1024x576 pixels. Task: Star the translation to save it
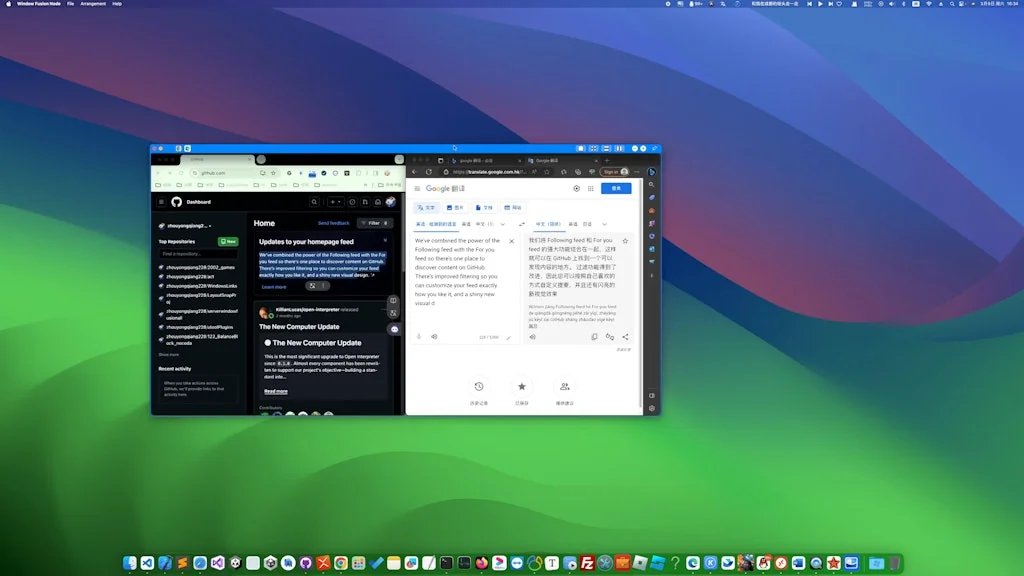point(625,241)
